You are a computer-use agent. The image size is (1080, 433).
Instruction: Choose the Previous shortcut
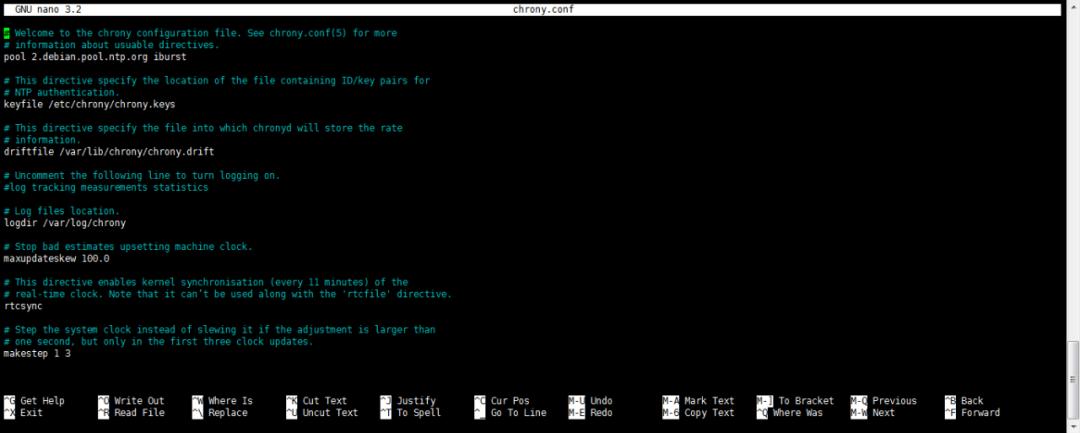coord(884,401)
